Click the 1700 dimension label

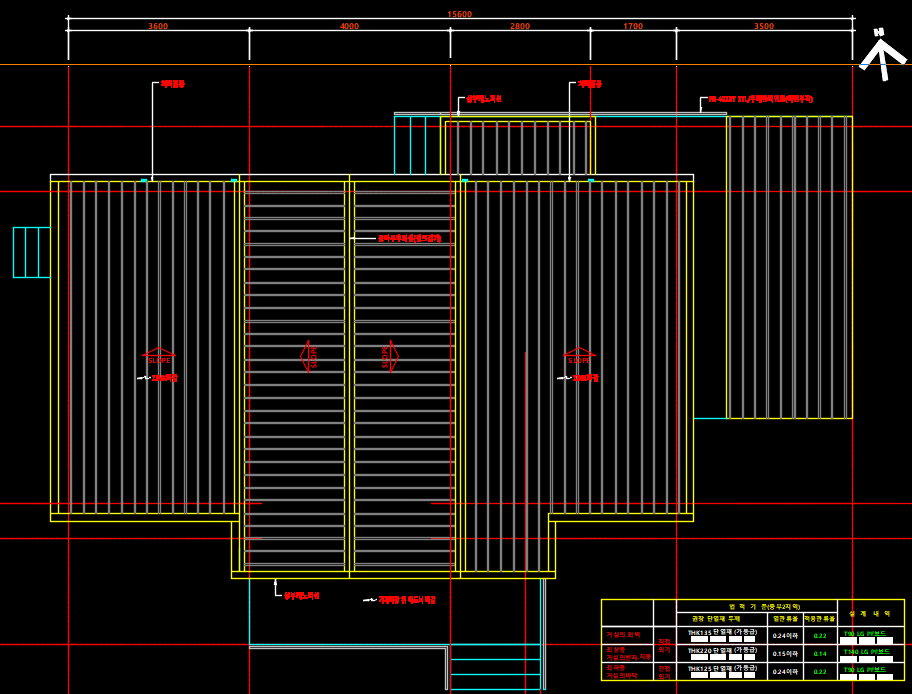pyautogui.click(x=633, y=27)
